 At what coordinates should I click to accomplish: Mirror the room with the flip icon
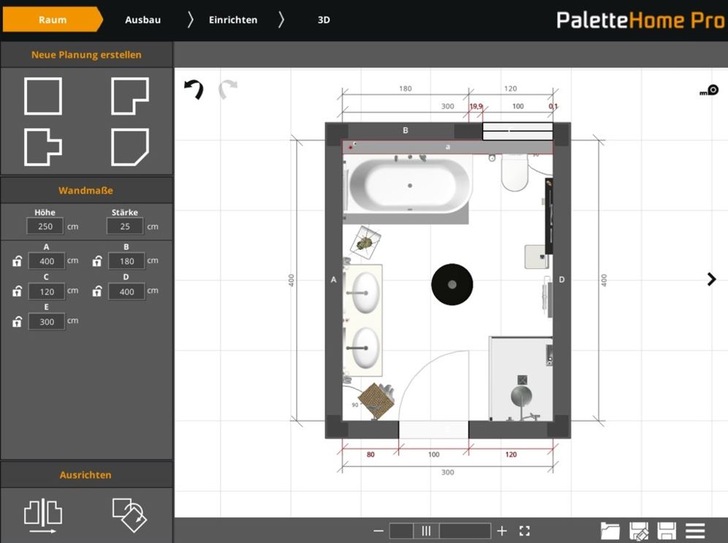(x=43, y=513)
